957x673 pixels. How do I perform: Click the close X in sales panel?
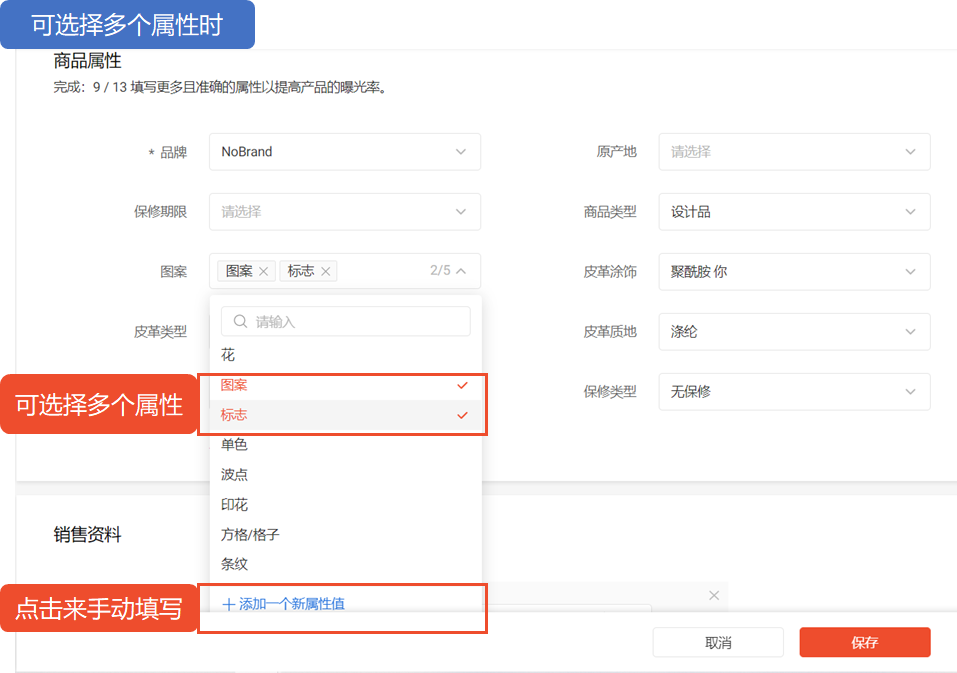pyautogui.click(x=713, y=595)
